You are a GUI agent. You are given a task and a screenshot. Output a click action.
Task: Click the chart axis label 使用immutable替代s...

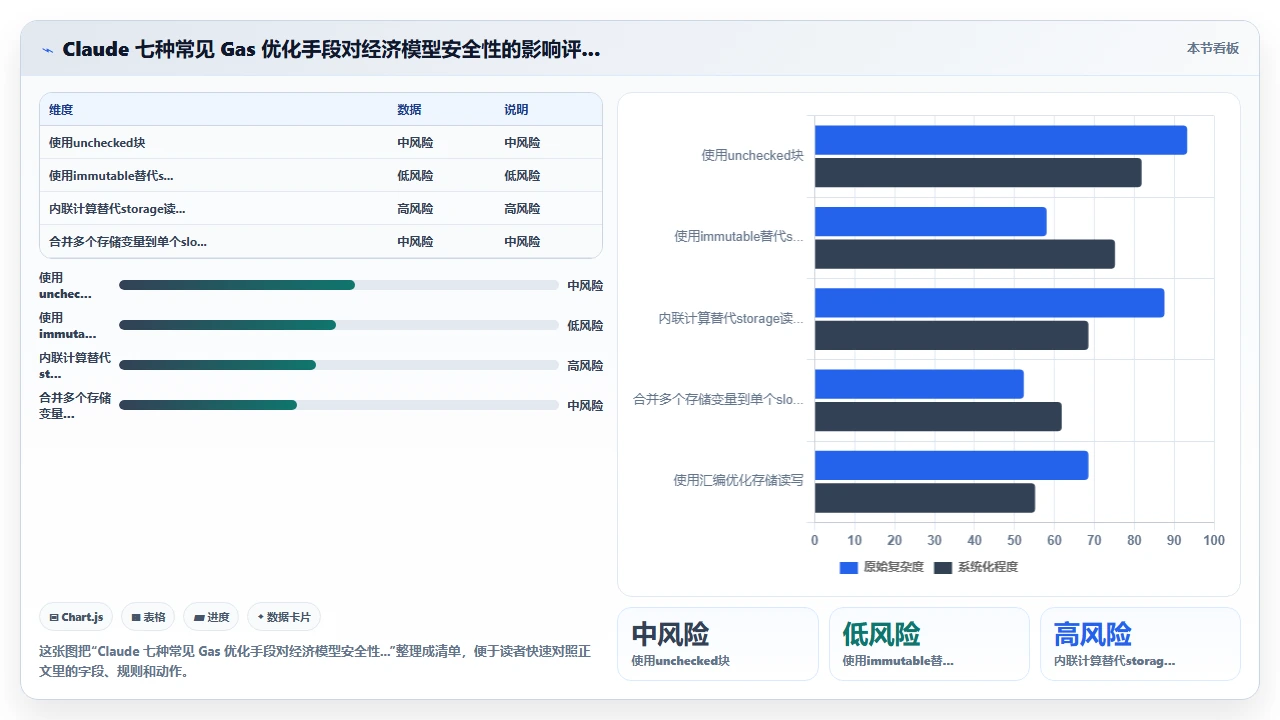(x=738, y=237)
